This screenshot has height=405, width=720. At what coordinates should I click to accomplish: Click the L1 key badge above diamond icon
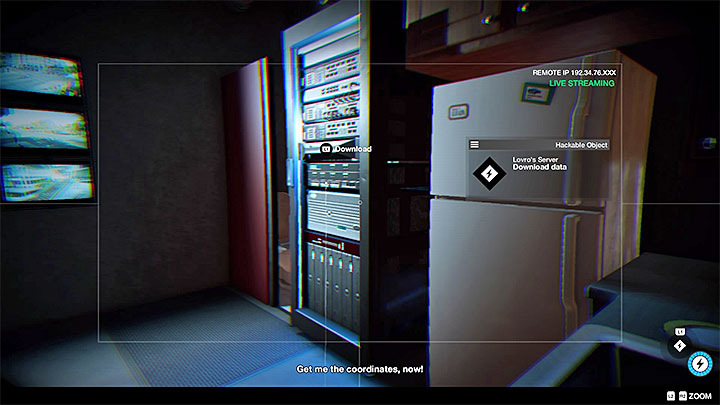pos(680,330)
